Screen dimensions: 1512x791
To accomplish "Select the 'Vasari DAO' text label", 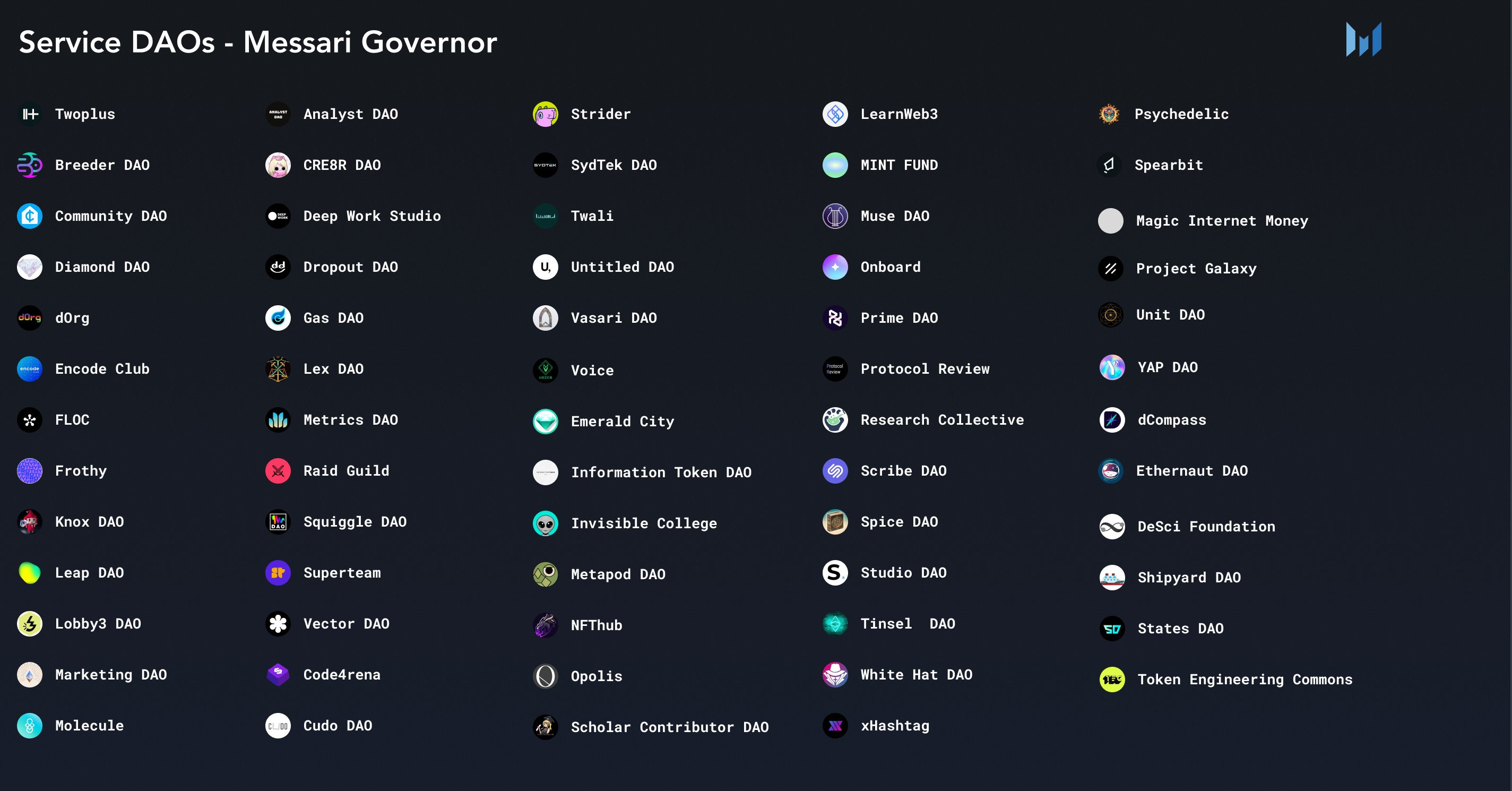I will 614,317.
